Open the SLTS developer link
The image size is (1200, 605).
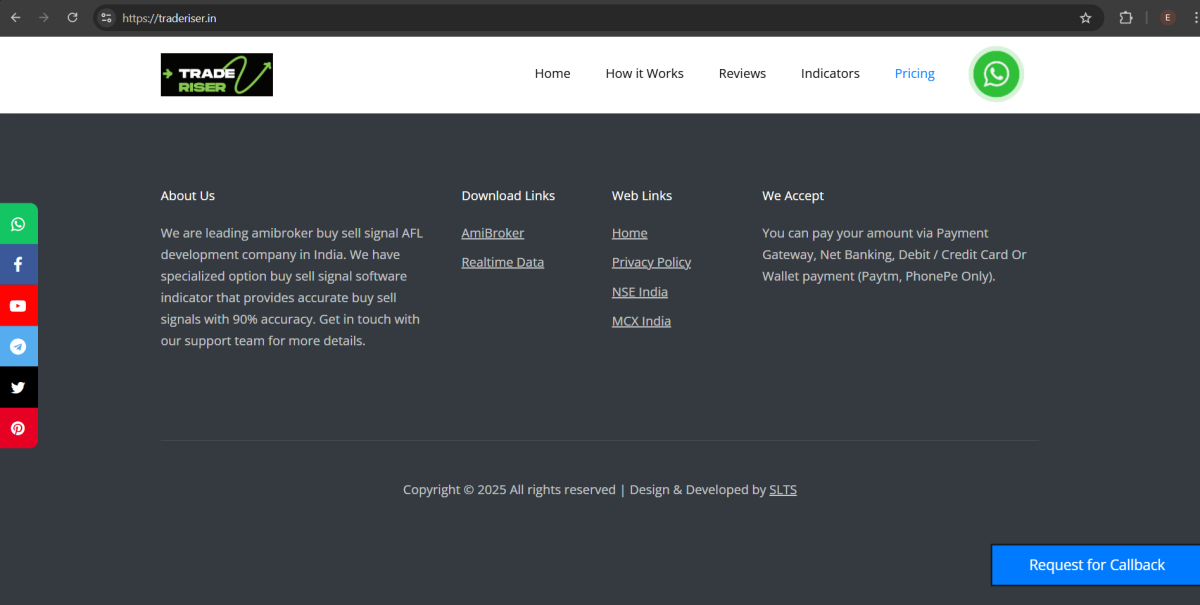782,489
